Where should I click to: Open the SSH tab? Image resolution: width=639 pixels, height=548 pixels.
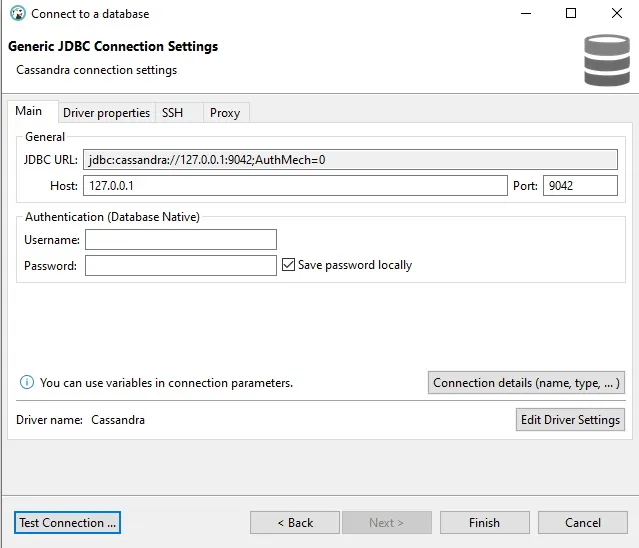(x=172, y=113)
